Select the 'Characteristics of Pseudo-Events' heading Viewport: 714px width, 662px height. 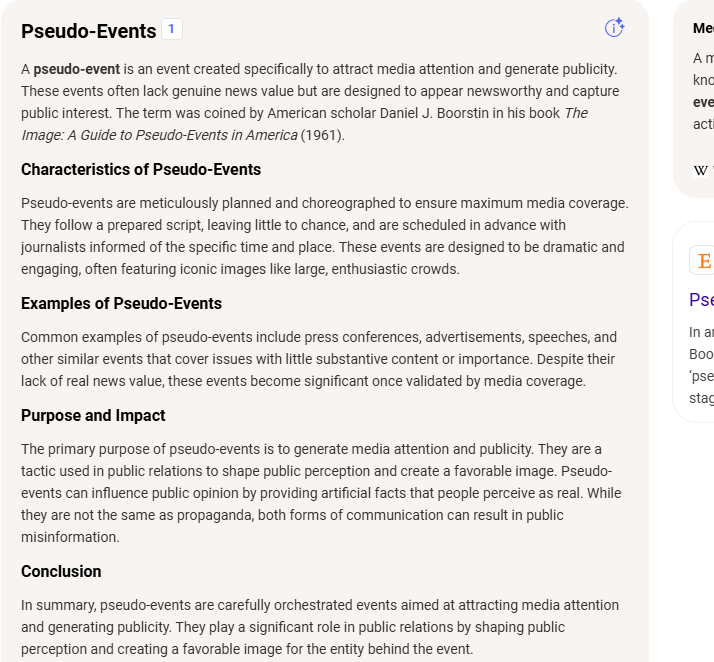[x=141, y=169]
